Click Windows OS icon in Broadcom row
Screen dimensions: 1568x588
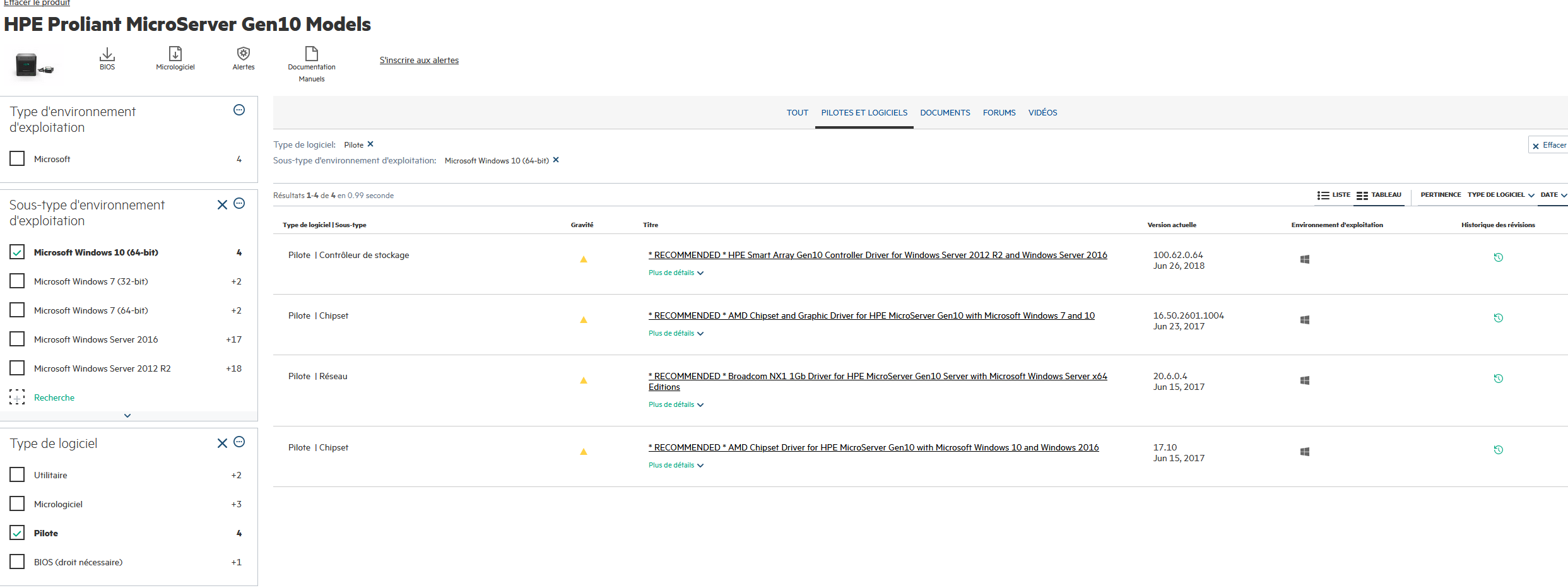pos(1305,380)
